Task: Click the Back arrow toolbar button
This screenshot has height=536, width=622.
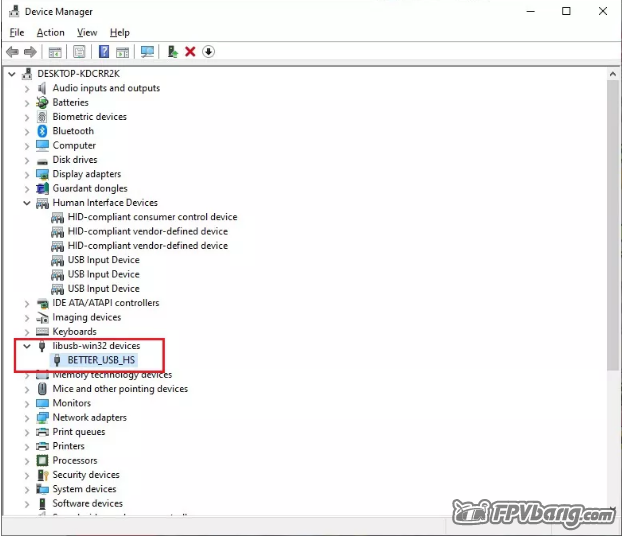Action: click(12, 52)
